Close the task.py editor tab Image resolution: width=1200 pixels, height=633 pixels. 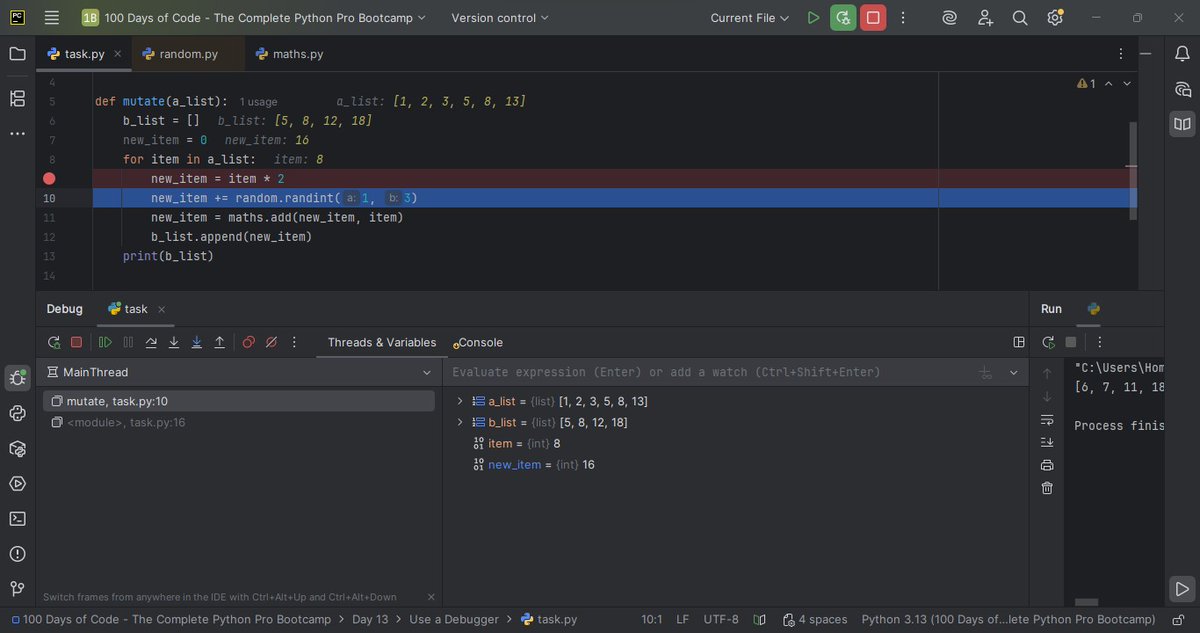tap(117, 54)
